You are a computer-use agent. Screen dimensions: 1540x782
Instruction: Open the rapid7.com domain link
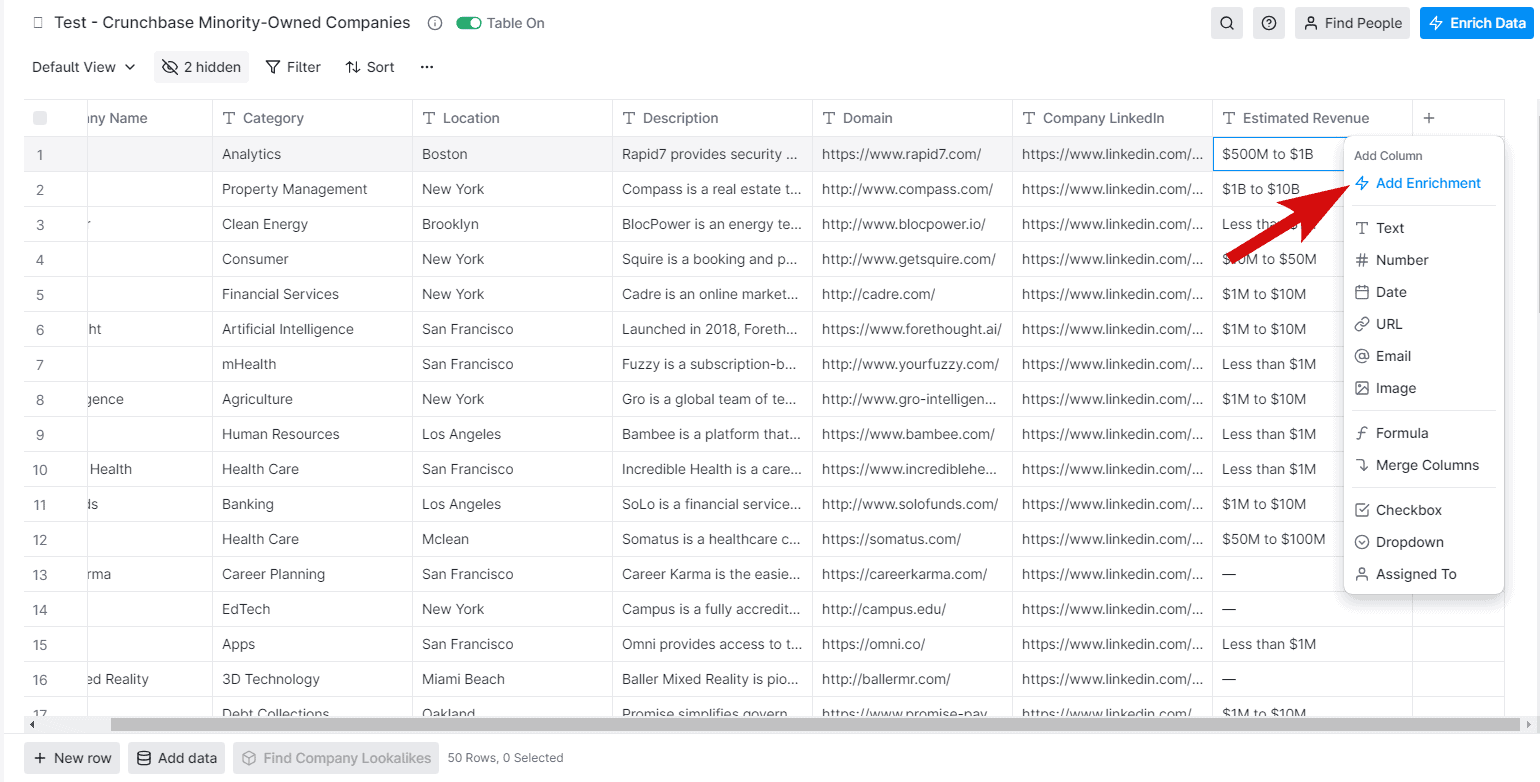click(901, 154)
